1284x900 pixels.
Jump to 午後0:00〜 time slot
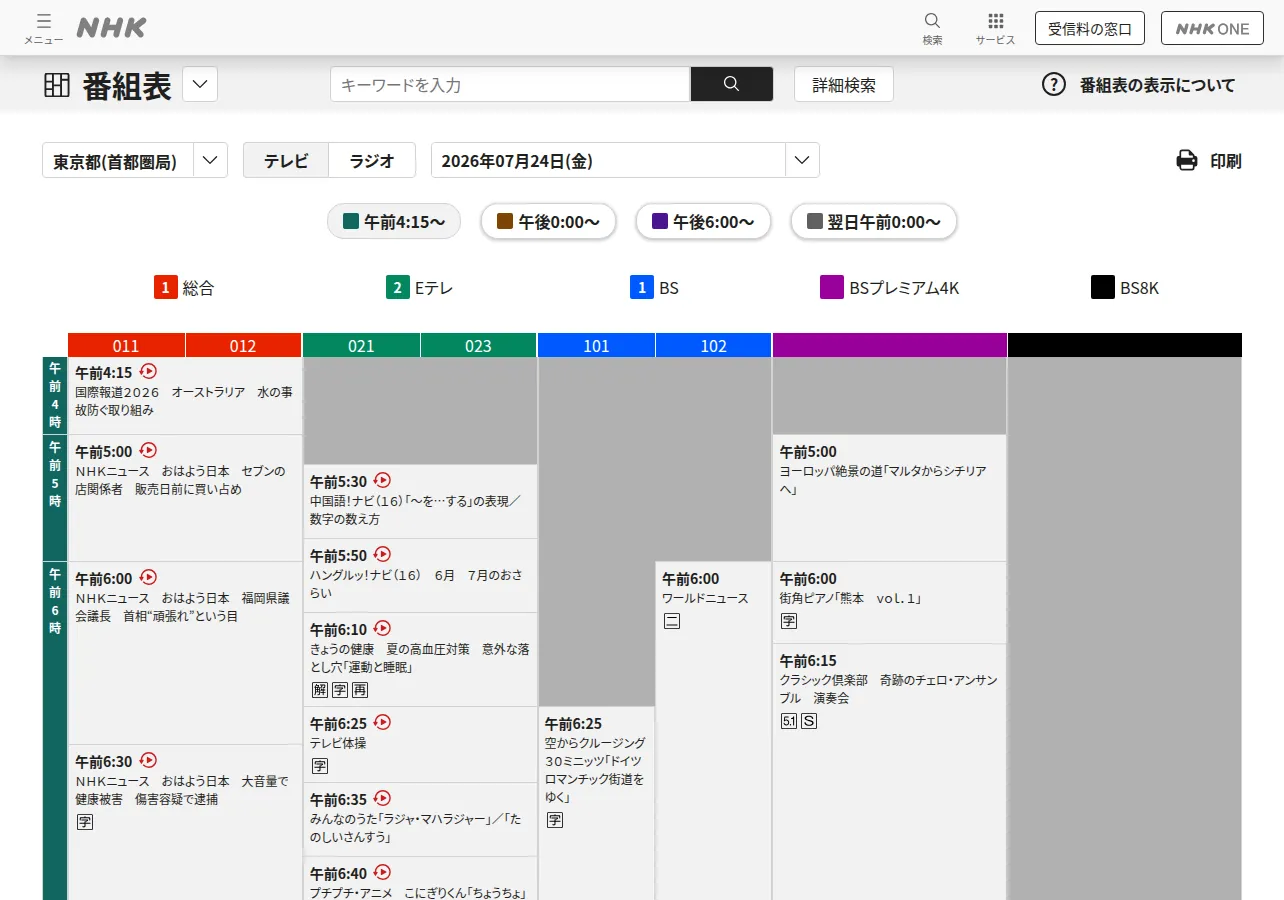pyautogui.click(x=548, y=221)
